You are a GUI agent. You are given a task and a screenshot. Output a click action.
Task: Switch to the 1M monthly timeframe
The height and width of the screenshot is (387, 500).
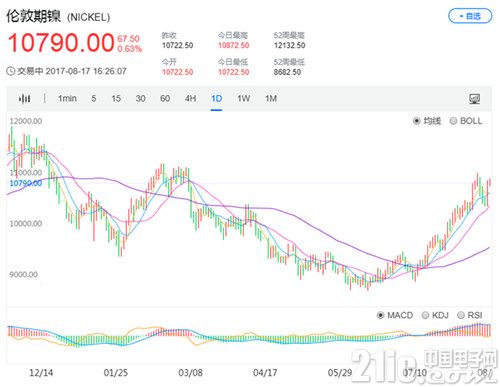271,98
